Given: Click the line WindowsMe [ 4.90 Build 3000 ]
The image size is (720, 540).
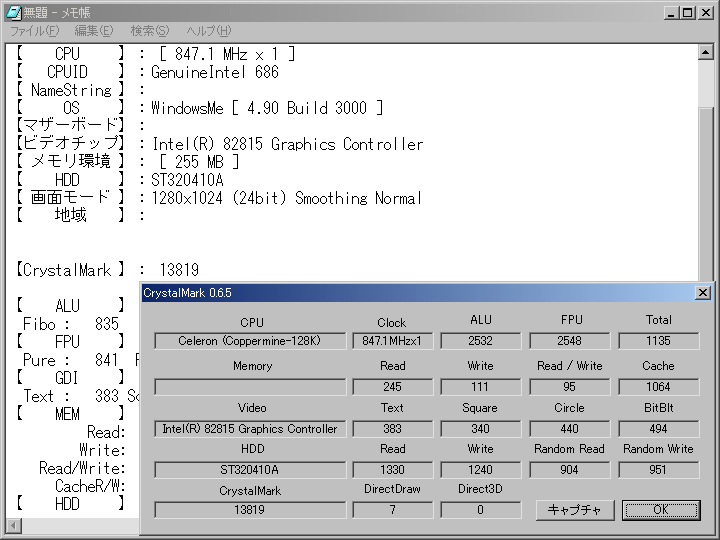Looking at the screenshot, I should [x=267, y=108].
